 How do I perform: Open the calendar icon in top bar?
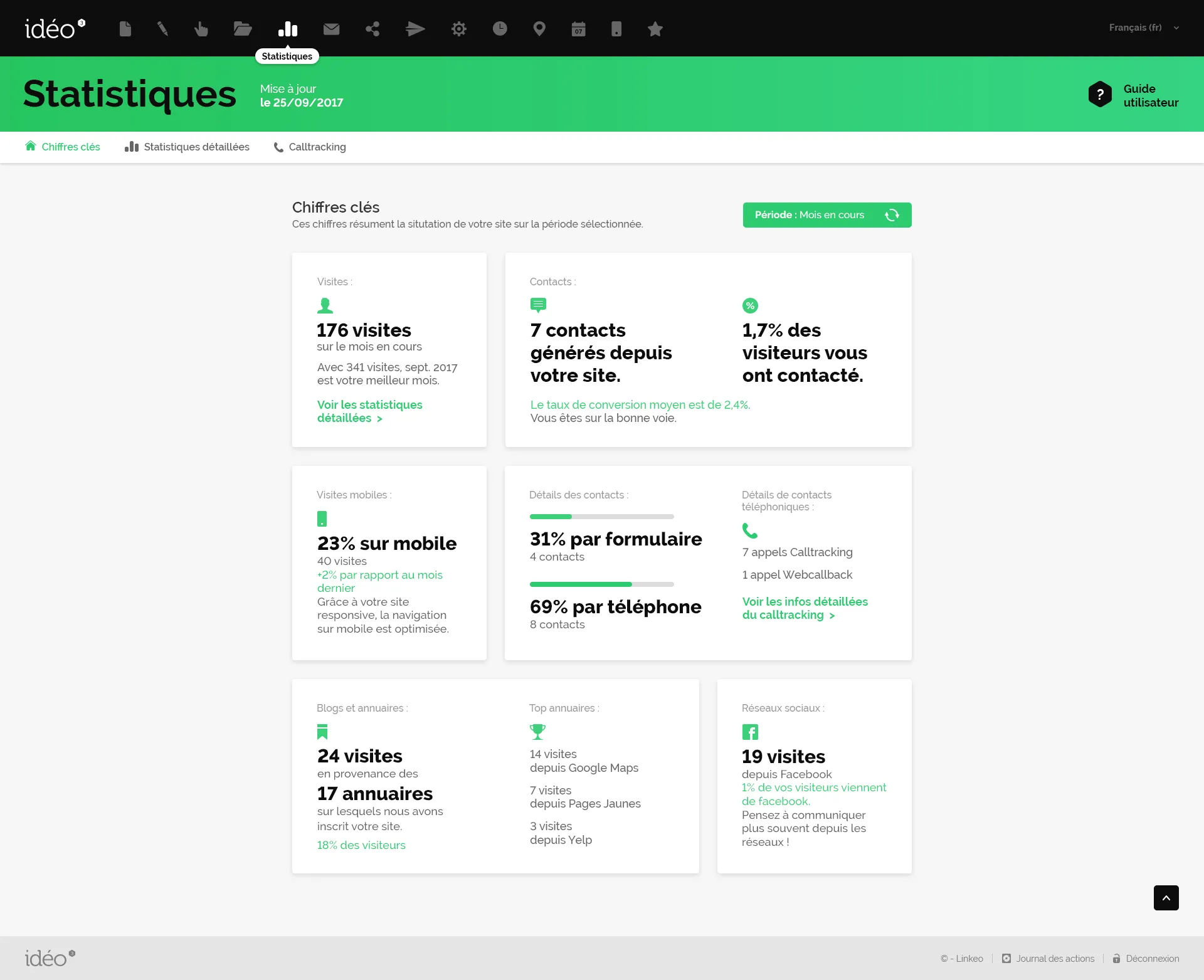point(578,29)
